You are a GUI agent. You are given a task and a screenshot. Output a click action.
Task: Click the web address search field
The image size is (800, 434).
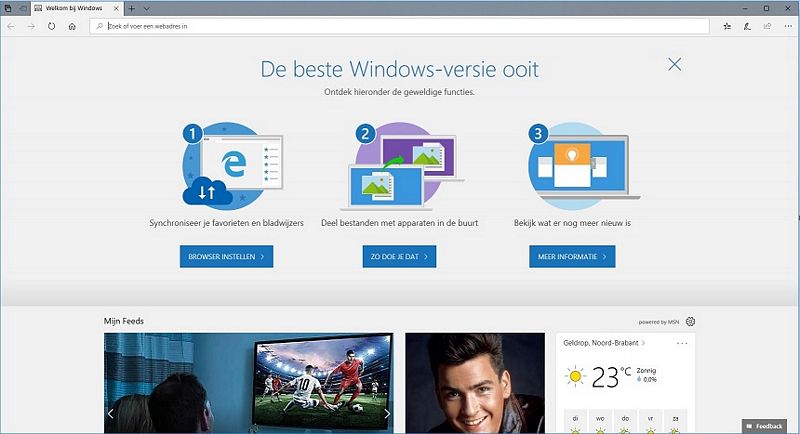[x=399, y=26]
